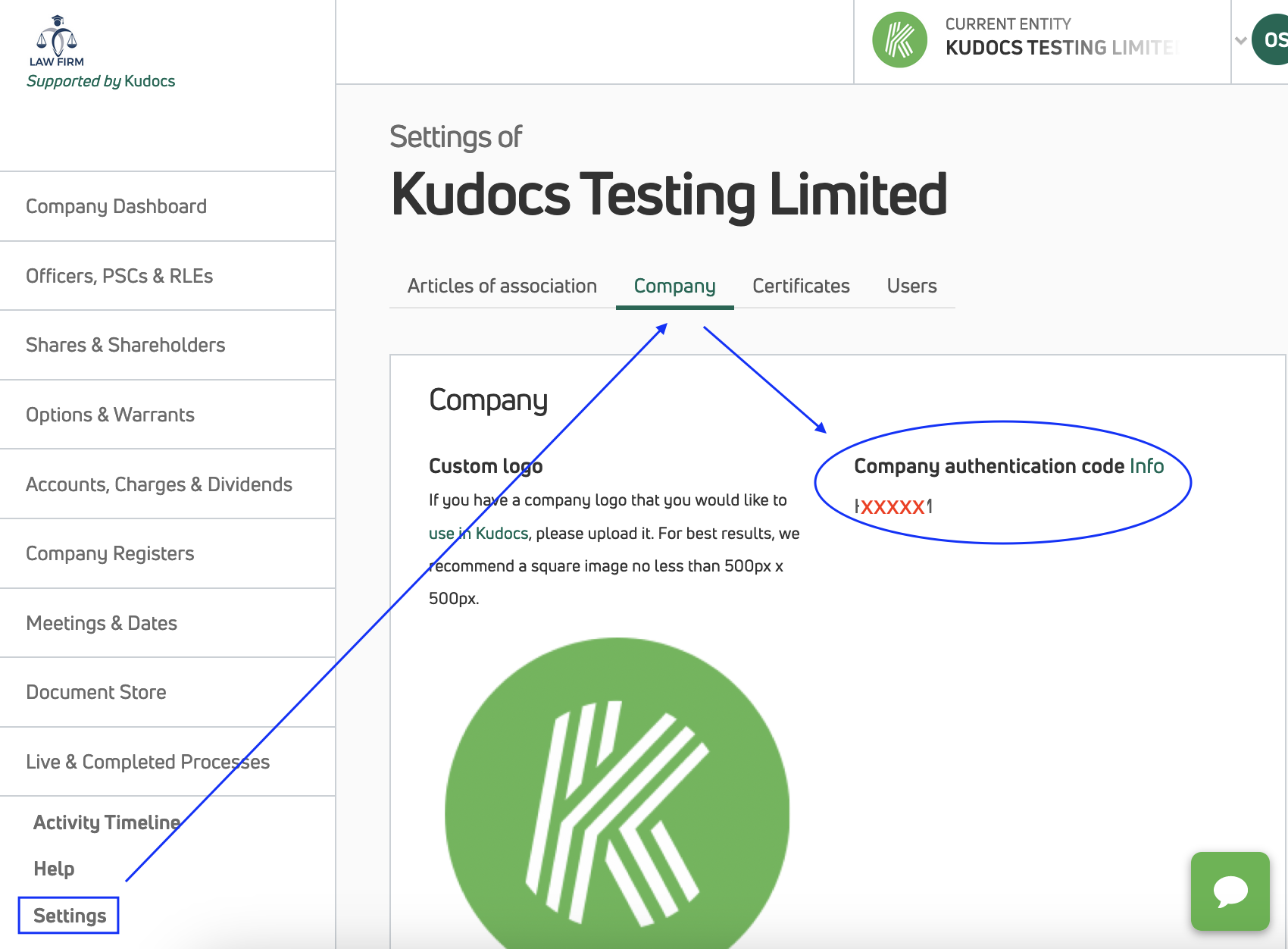Open Company Dashboard from sidebar

click(116, 206)
